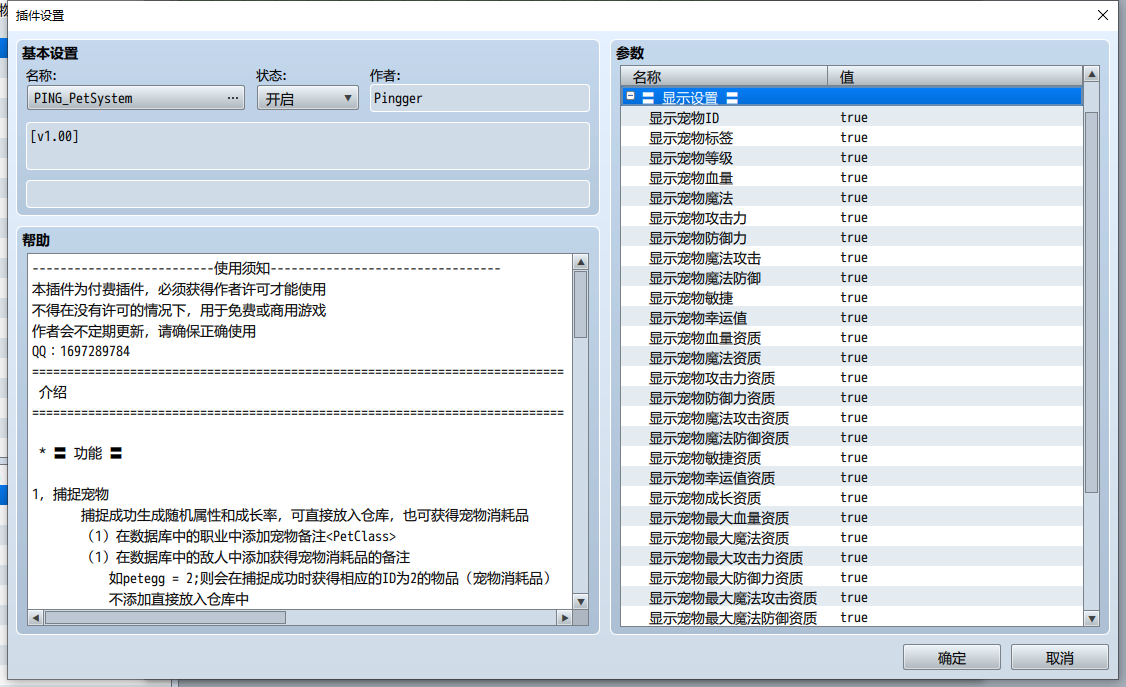Select the 显示宠物血量 parameter
Viewport: 1126px width, 687px height.
click(x=852, y=178)
